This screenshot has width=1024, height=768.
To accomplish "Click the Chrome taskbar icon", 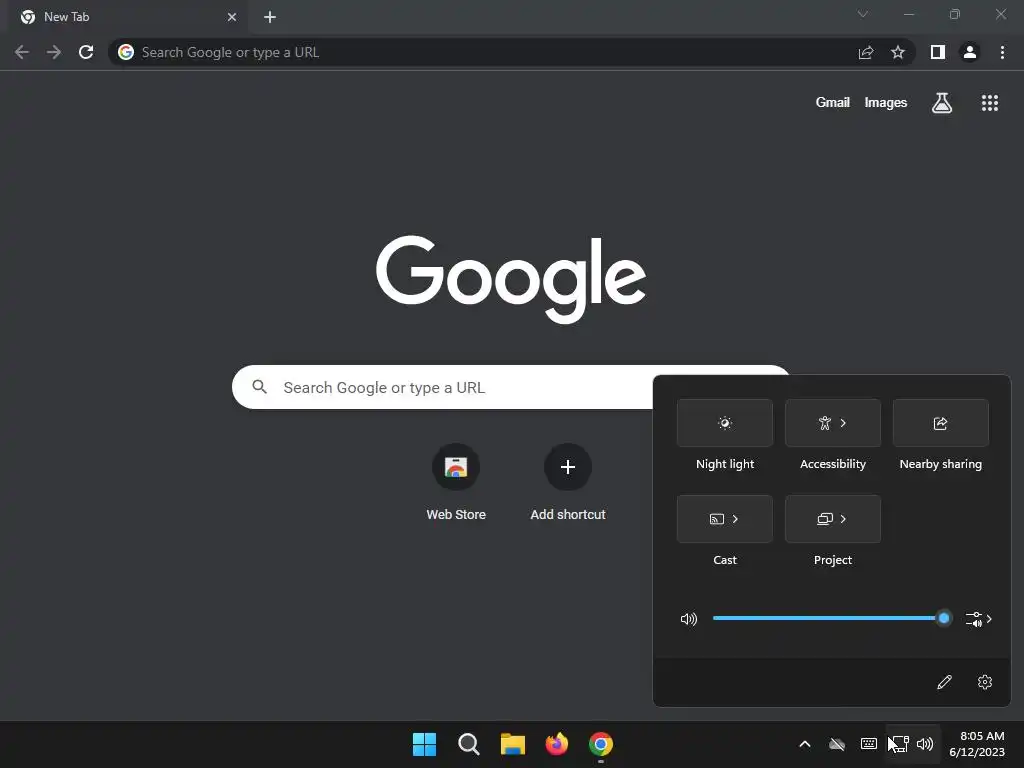I will tap(601, 744).
